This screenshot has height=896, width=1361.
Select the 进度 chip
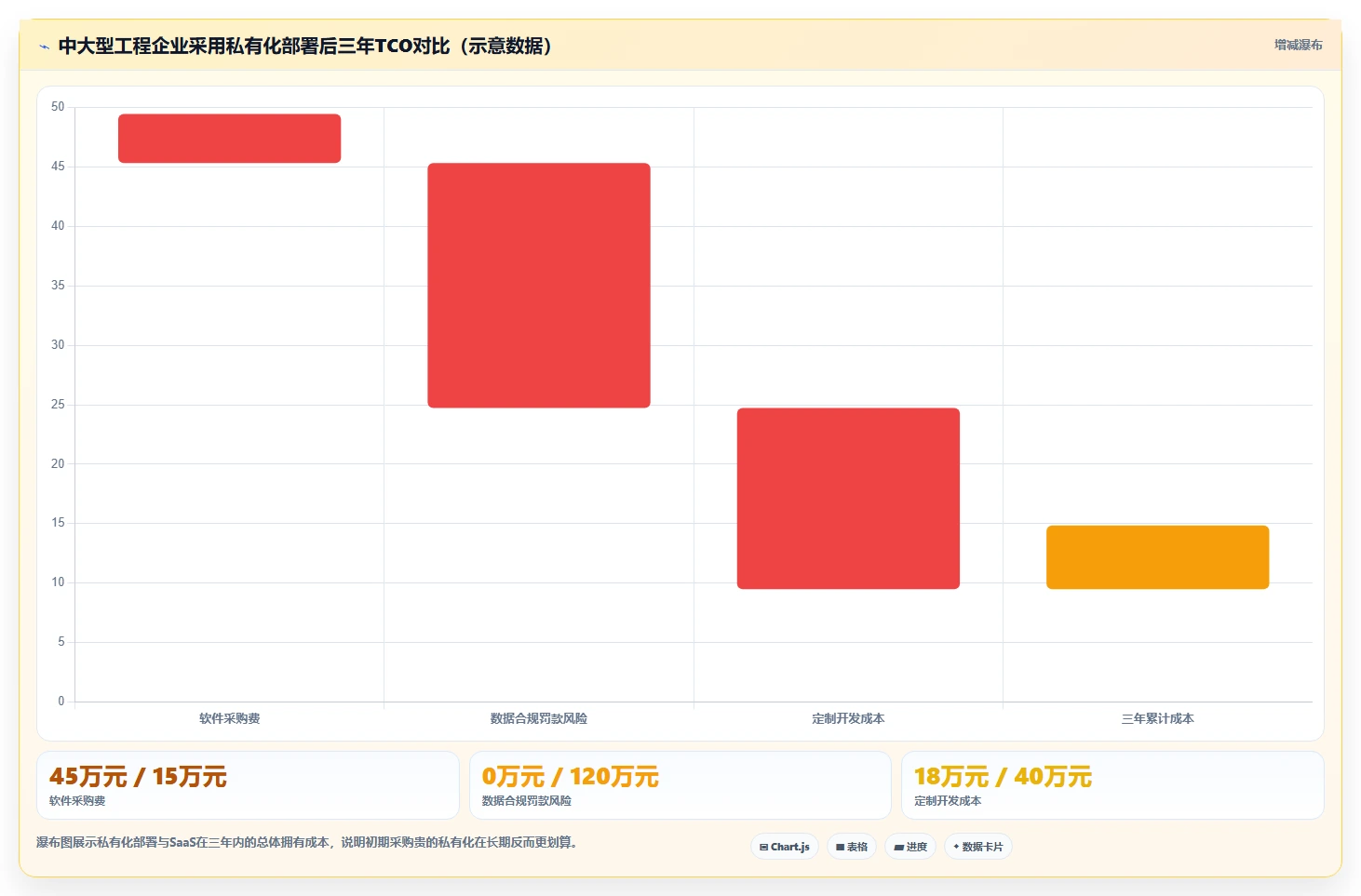pos(910,847)
